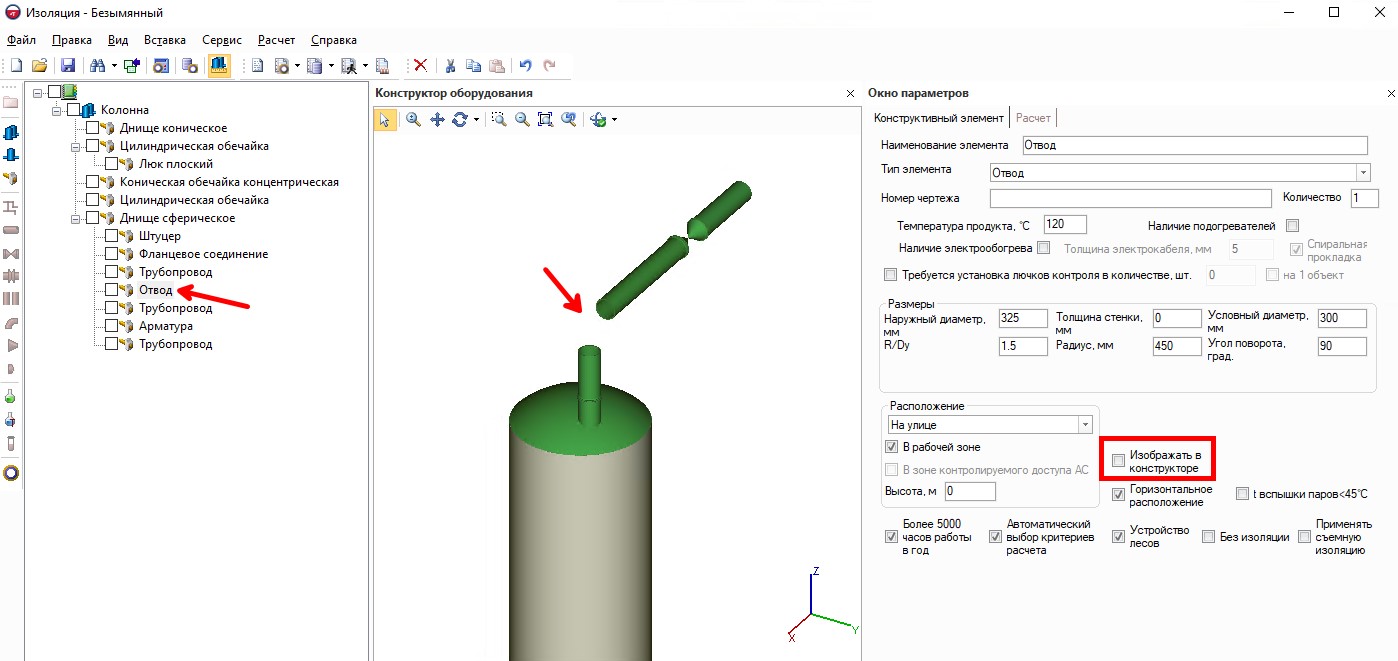The height and width of the screenshot is (661, 1398).
Task: Click the red X delete icon in toolbar
Action: pos(421,66)
